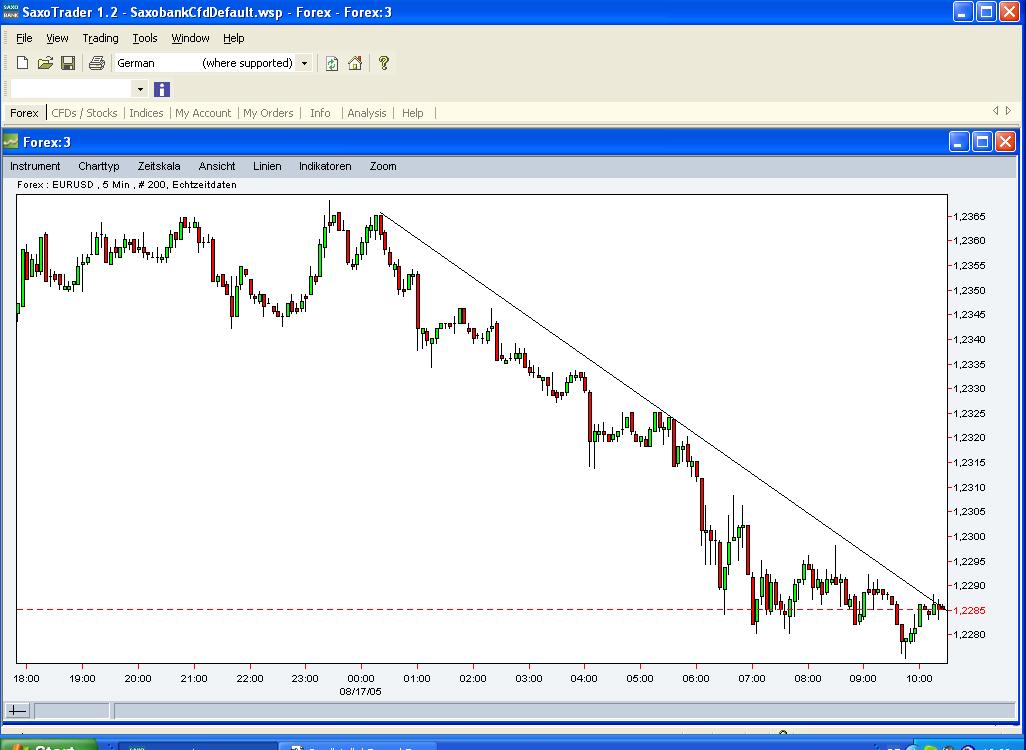1026x750 pixels.
Task: Open the Trading menu
Action: click(x=100, y=38)
